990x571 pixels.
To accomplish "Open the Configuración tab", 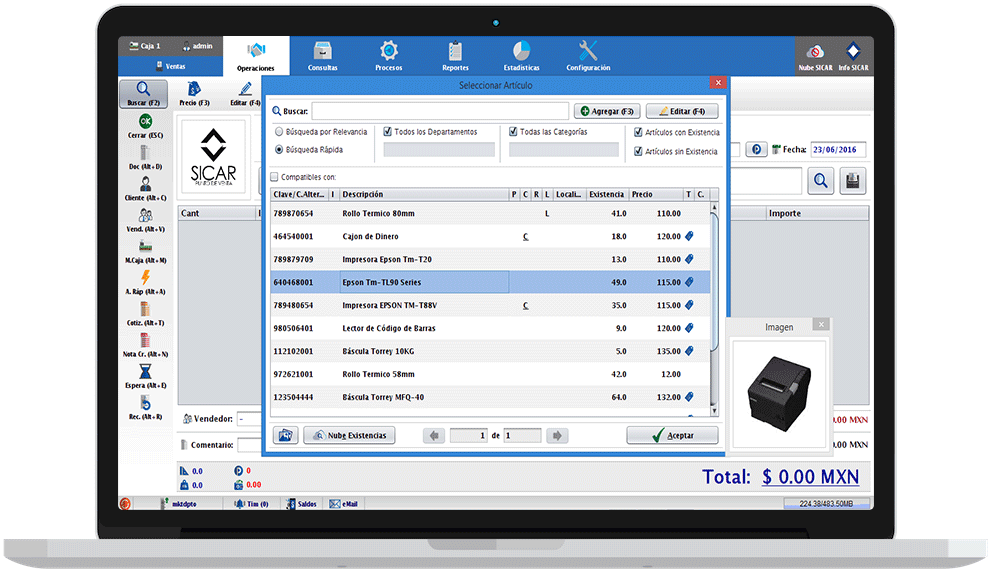I will (588, 56).
